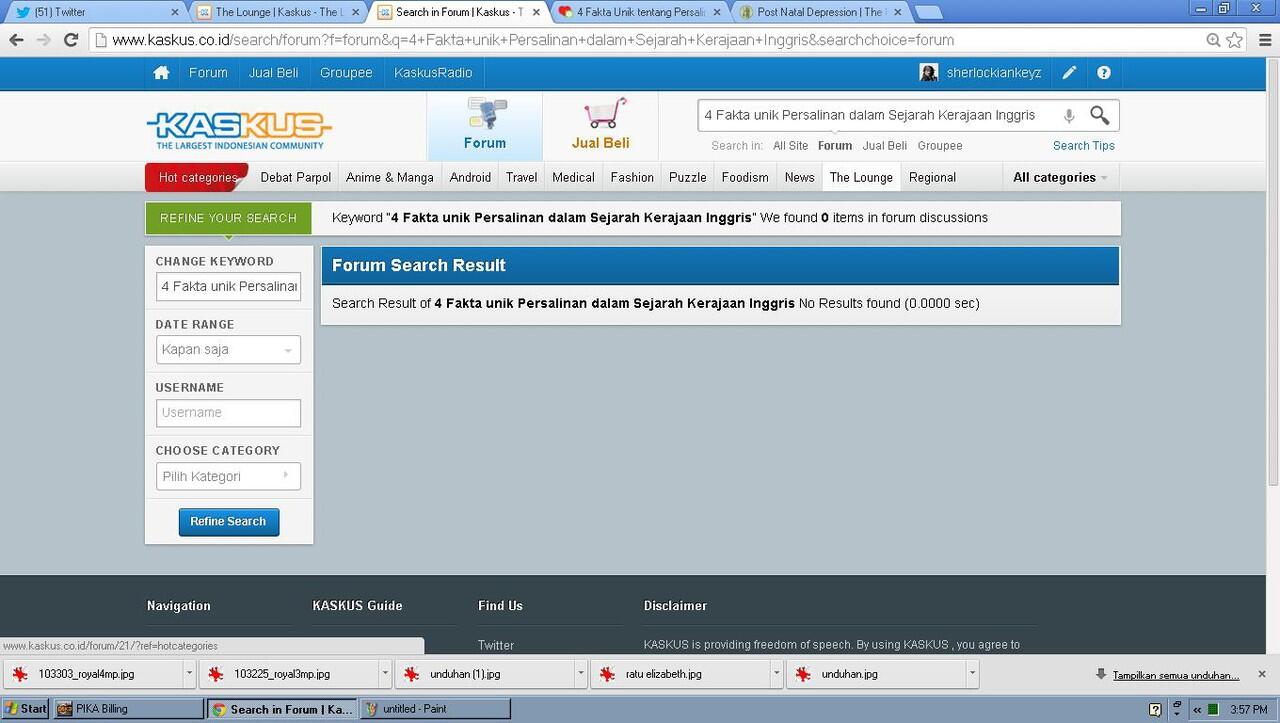The width and height of the screenshot is (1280, 723).
Task: Click the microphone voice search icon
Action: coord(1069,116)
